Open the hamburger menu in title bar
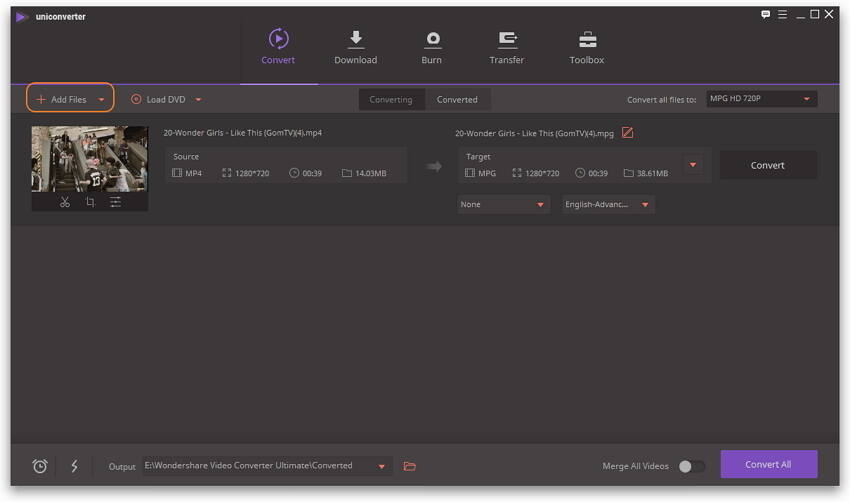 [x=783, y=15]
